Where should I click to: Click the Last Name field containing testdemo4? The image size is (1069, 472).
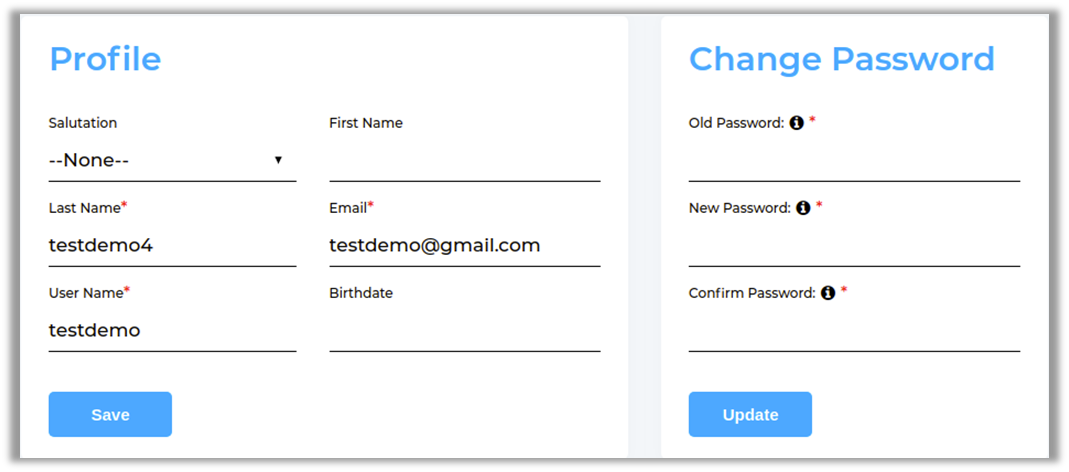click(172, 245)
